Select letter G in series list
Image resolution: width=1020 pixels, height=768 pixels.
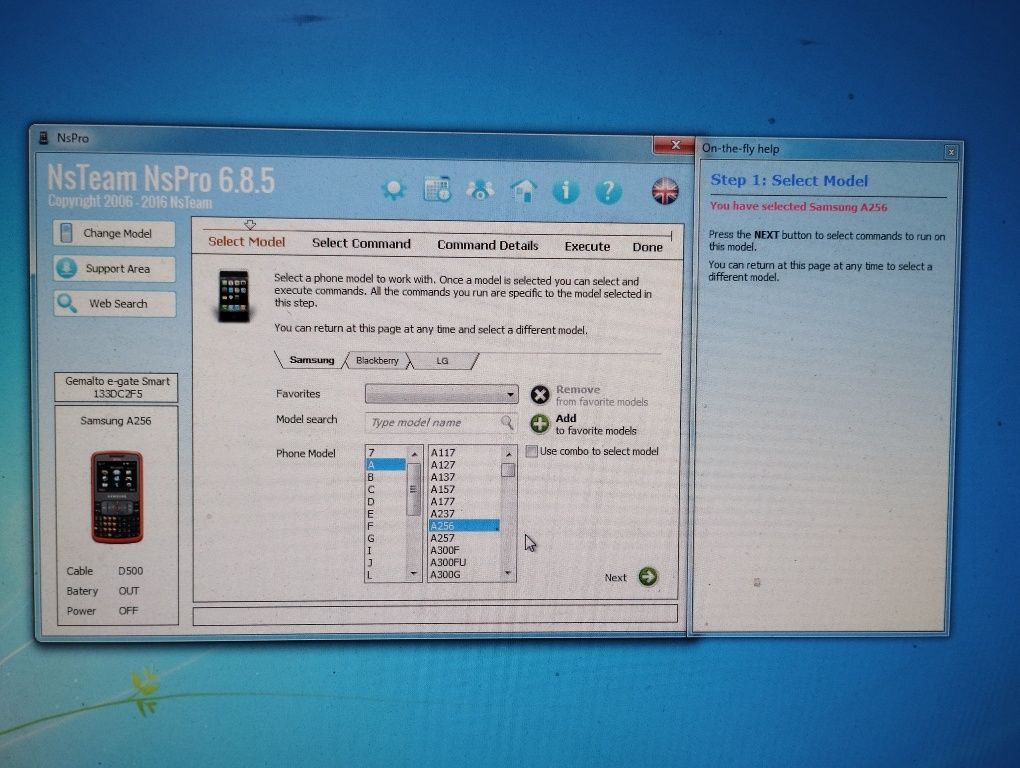pos(386,538)
